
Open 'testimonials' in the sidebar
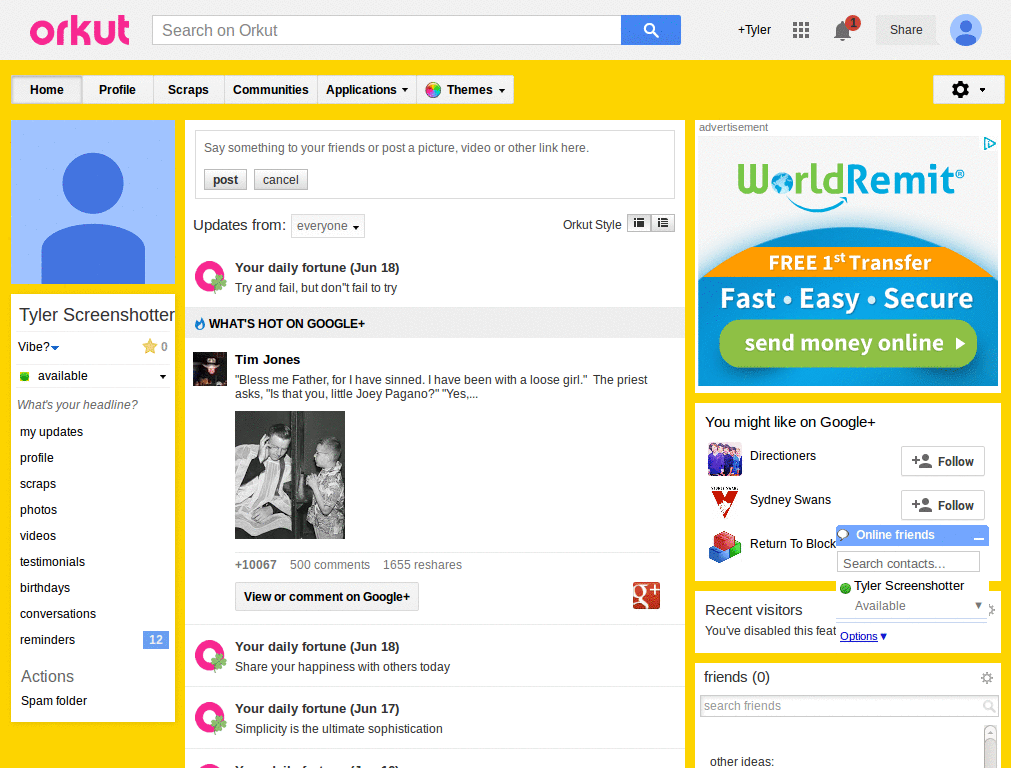coord(52,562)
